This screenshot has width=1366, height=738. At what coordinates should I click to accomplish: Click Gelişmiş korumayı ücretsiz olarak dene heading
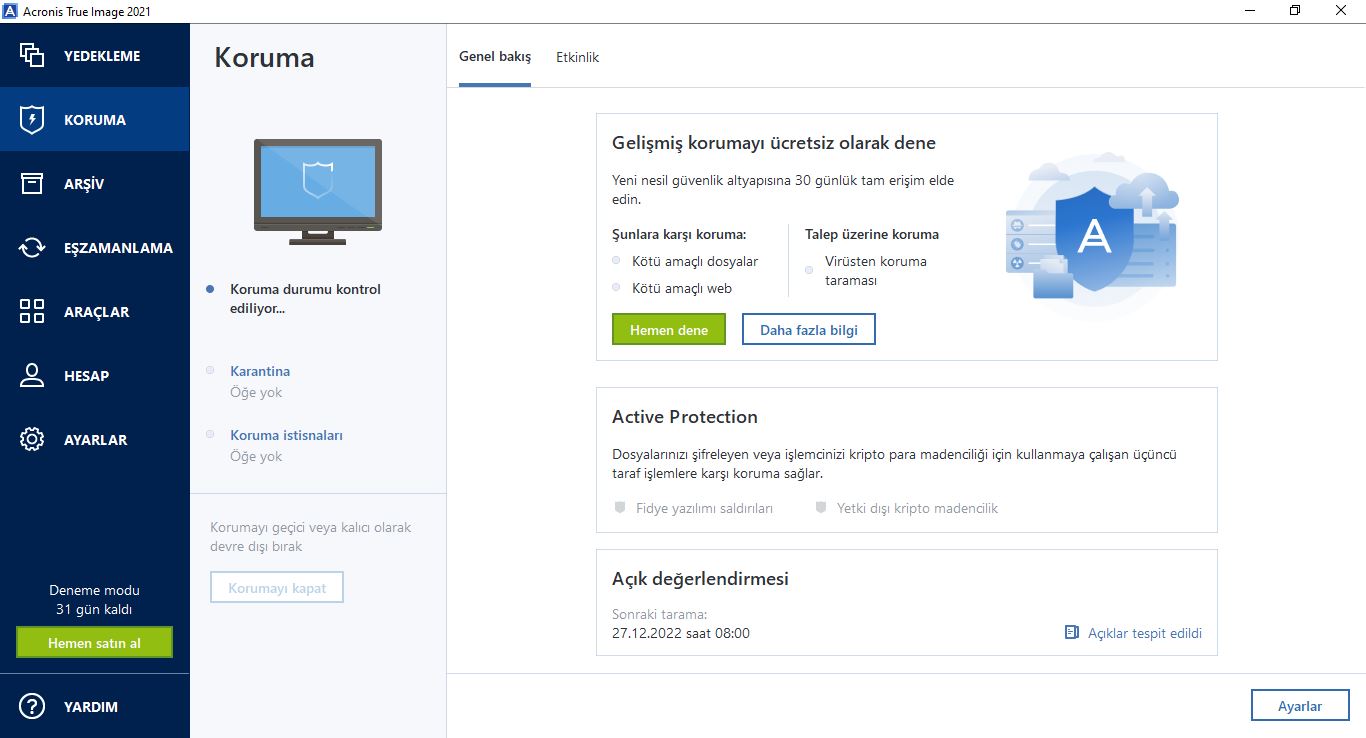(774, 143)
